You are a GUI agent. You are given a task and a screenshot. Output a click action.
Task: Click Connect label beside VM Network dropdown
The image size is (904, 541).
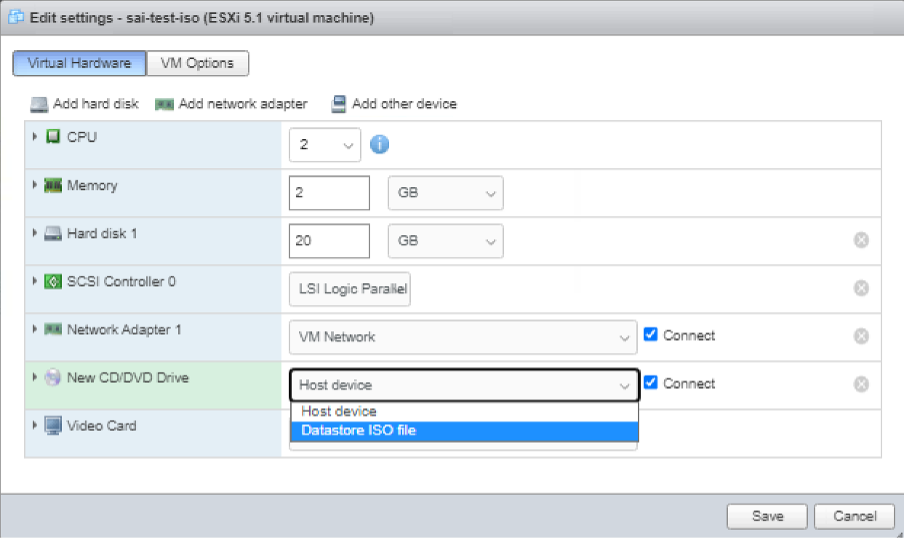689,336
